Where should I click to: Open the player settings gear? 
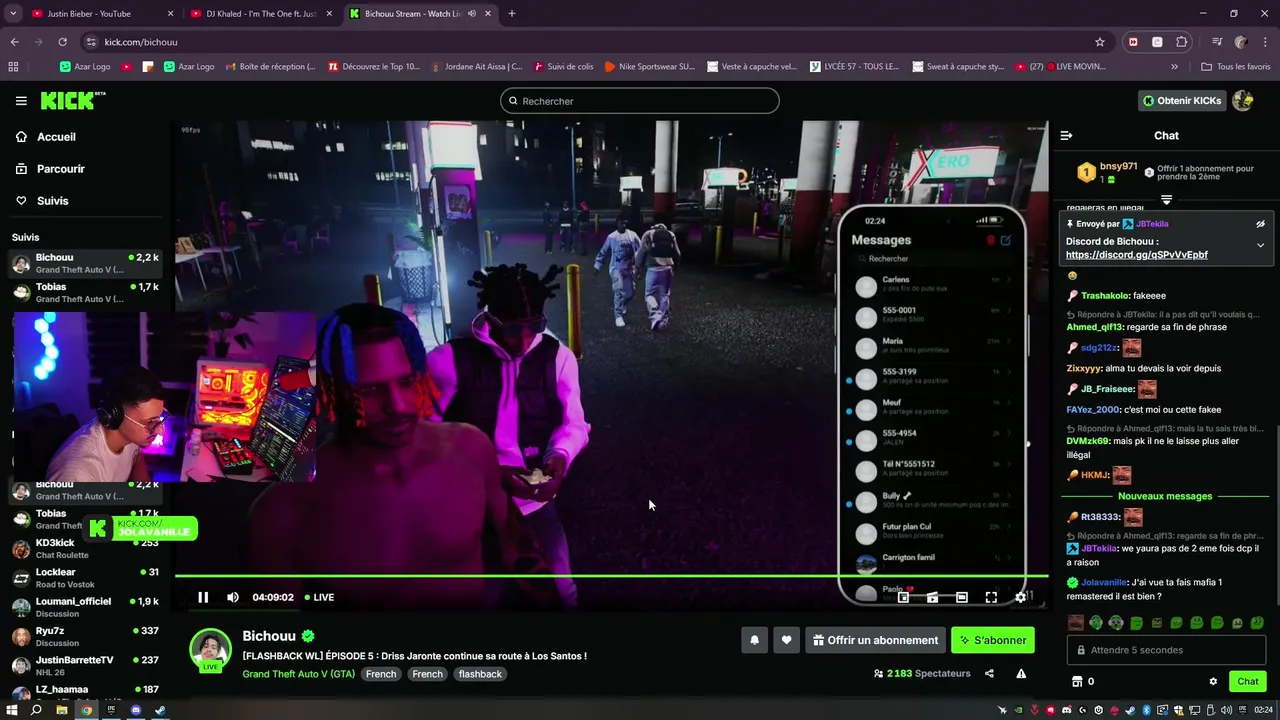(1020, 597)
